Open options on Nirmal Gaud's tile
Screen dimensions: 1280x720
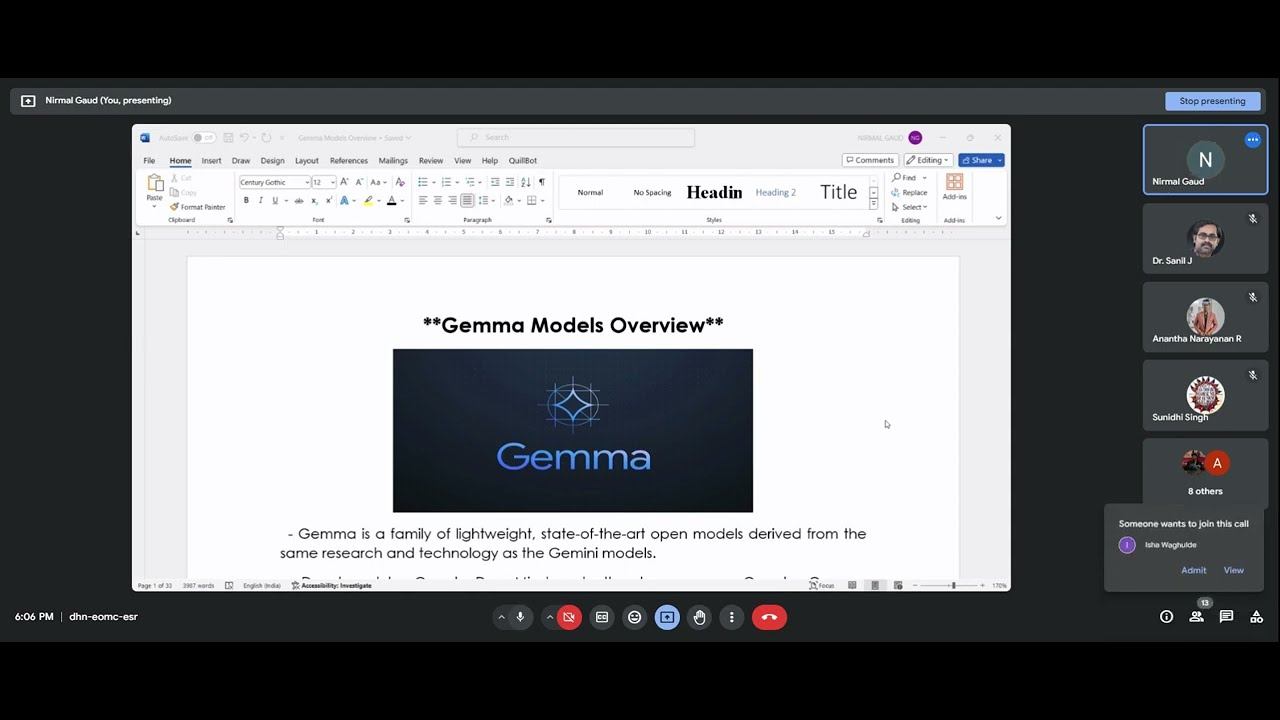click(x=1252, y=140)
